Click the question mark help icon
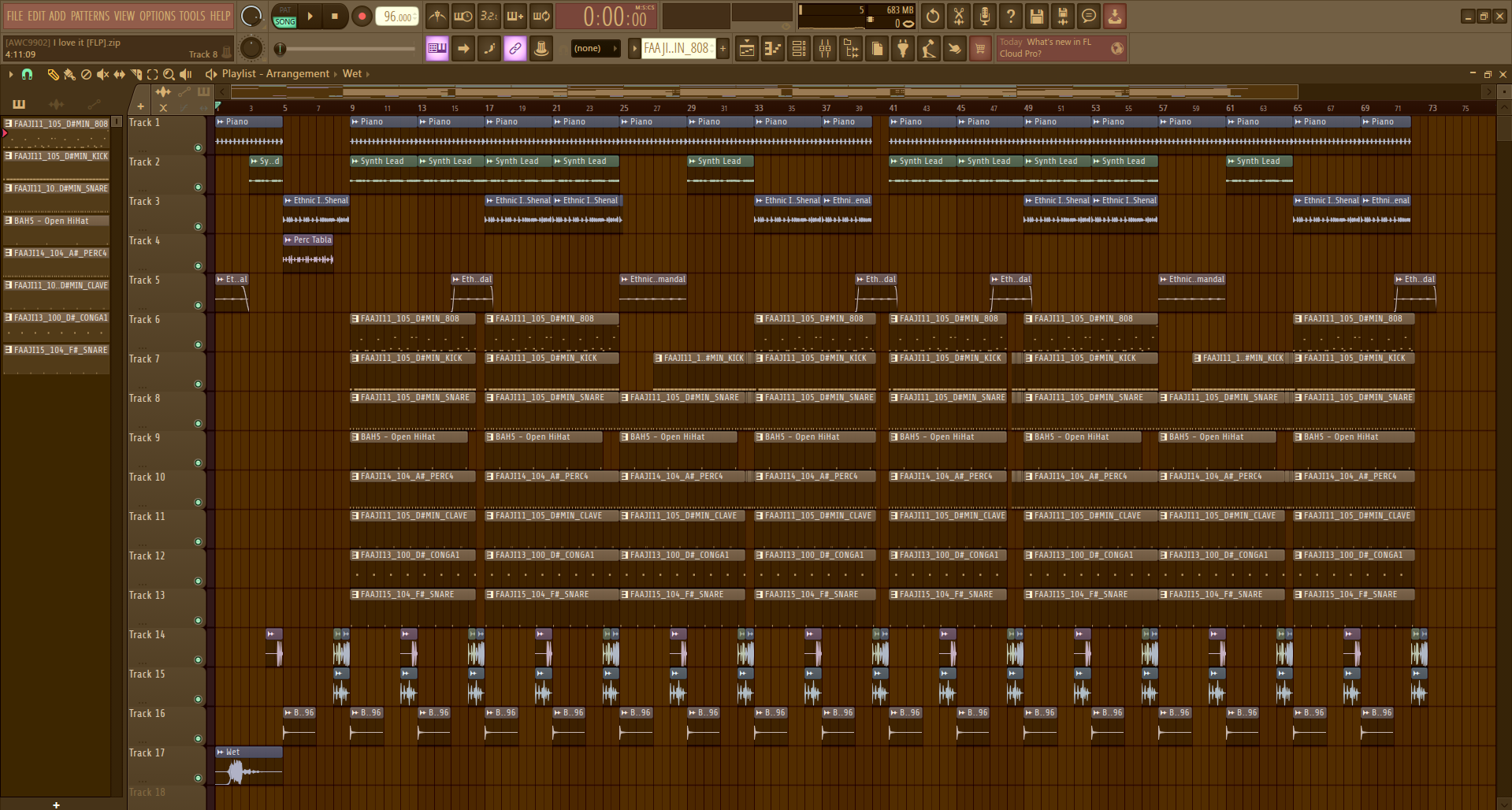 tap(1011, 16)
